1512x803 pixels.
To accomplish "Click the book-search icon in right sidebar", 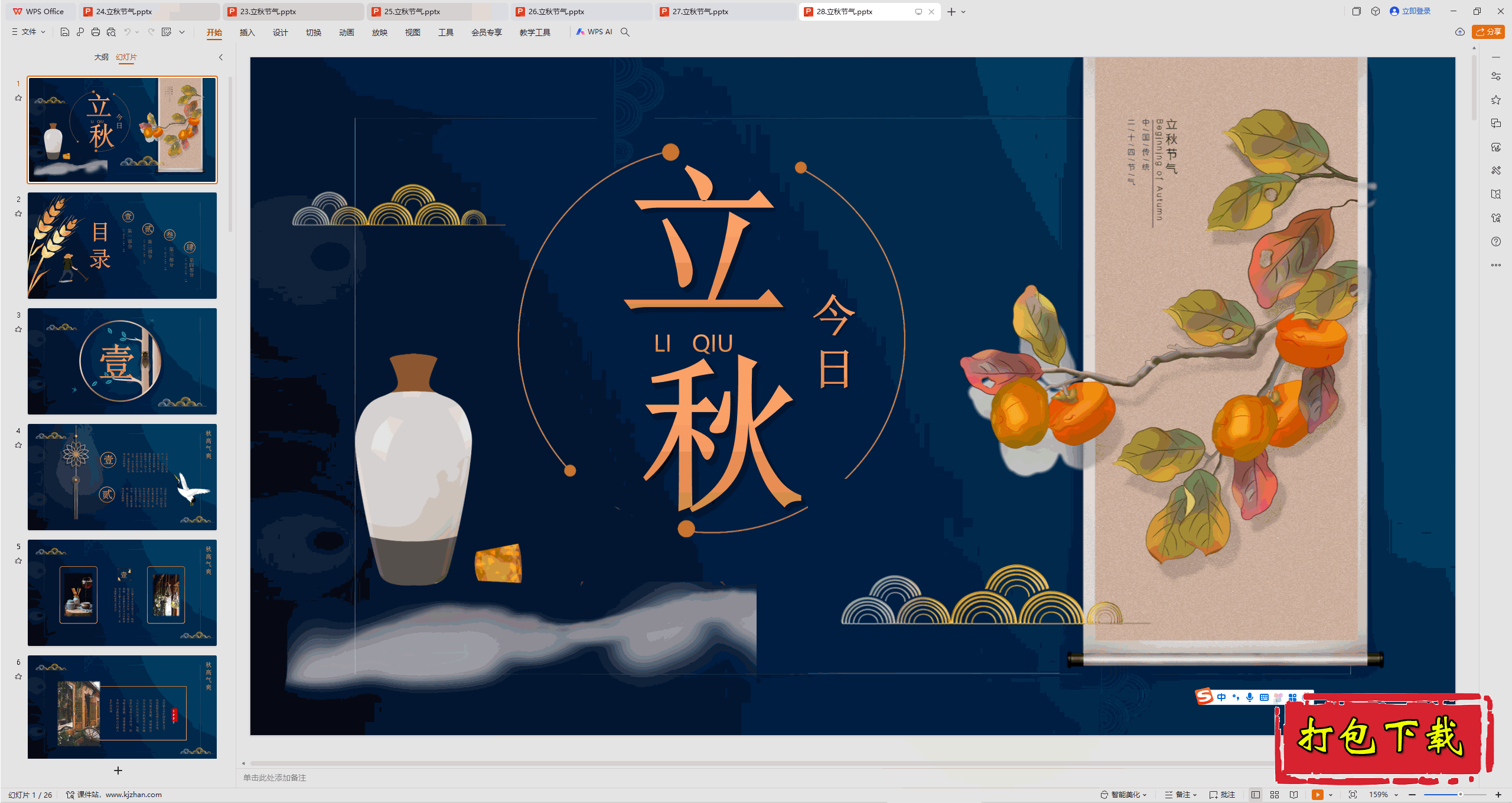I will [x=1496, y=194].
